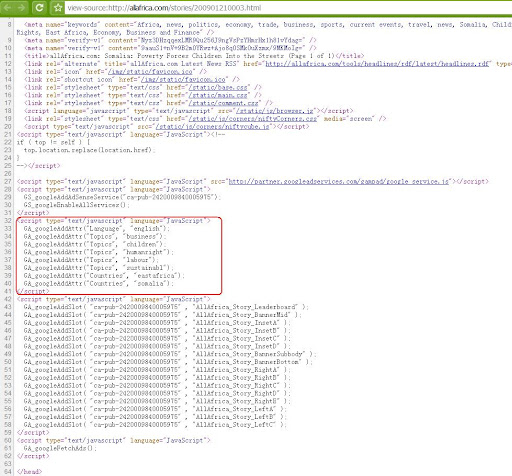Image resolution: width=512 pixels, height=476 pixels.
Task: Click the Countries "somalia" attribute line
Action: click(99, 284)
